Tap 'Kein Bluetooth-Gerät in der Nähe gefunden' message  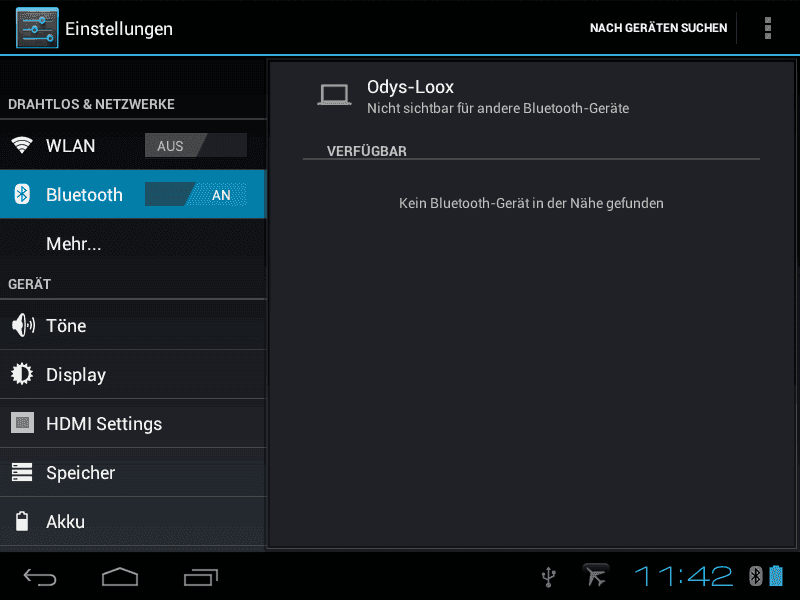(531, 203)
